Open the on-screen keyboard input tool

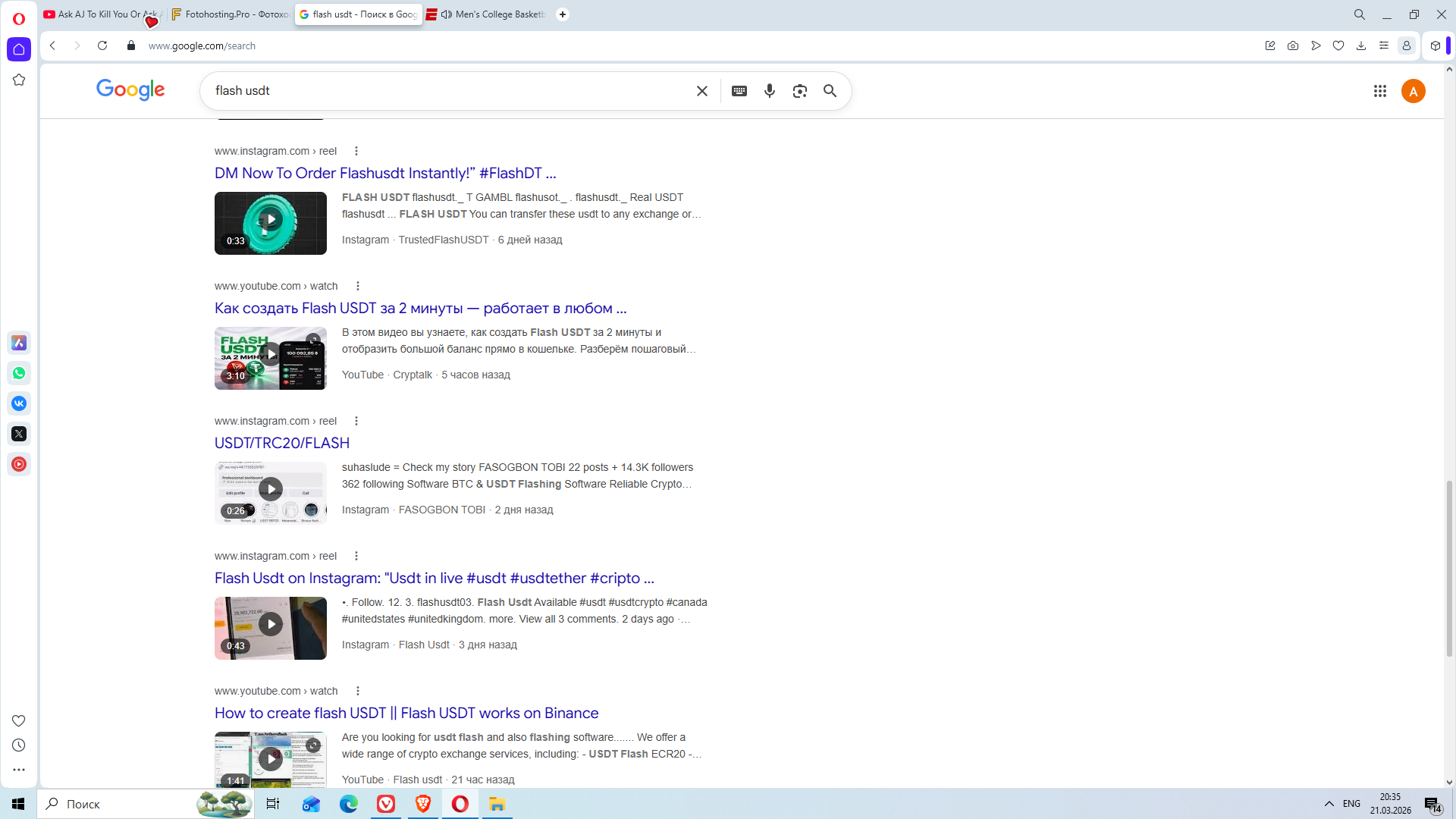click(x=739, y=91)
